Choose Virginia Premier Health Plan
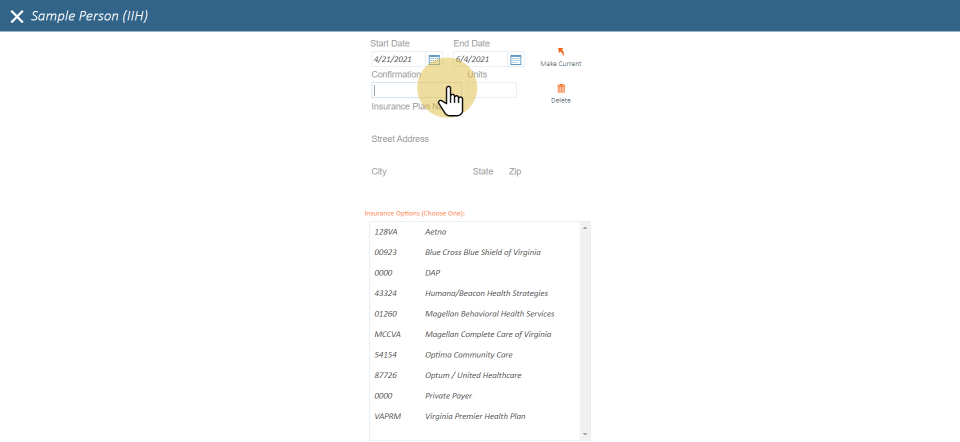The height and width of the screenshot is (442, 960). coord(475,416)
